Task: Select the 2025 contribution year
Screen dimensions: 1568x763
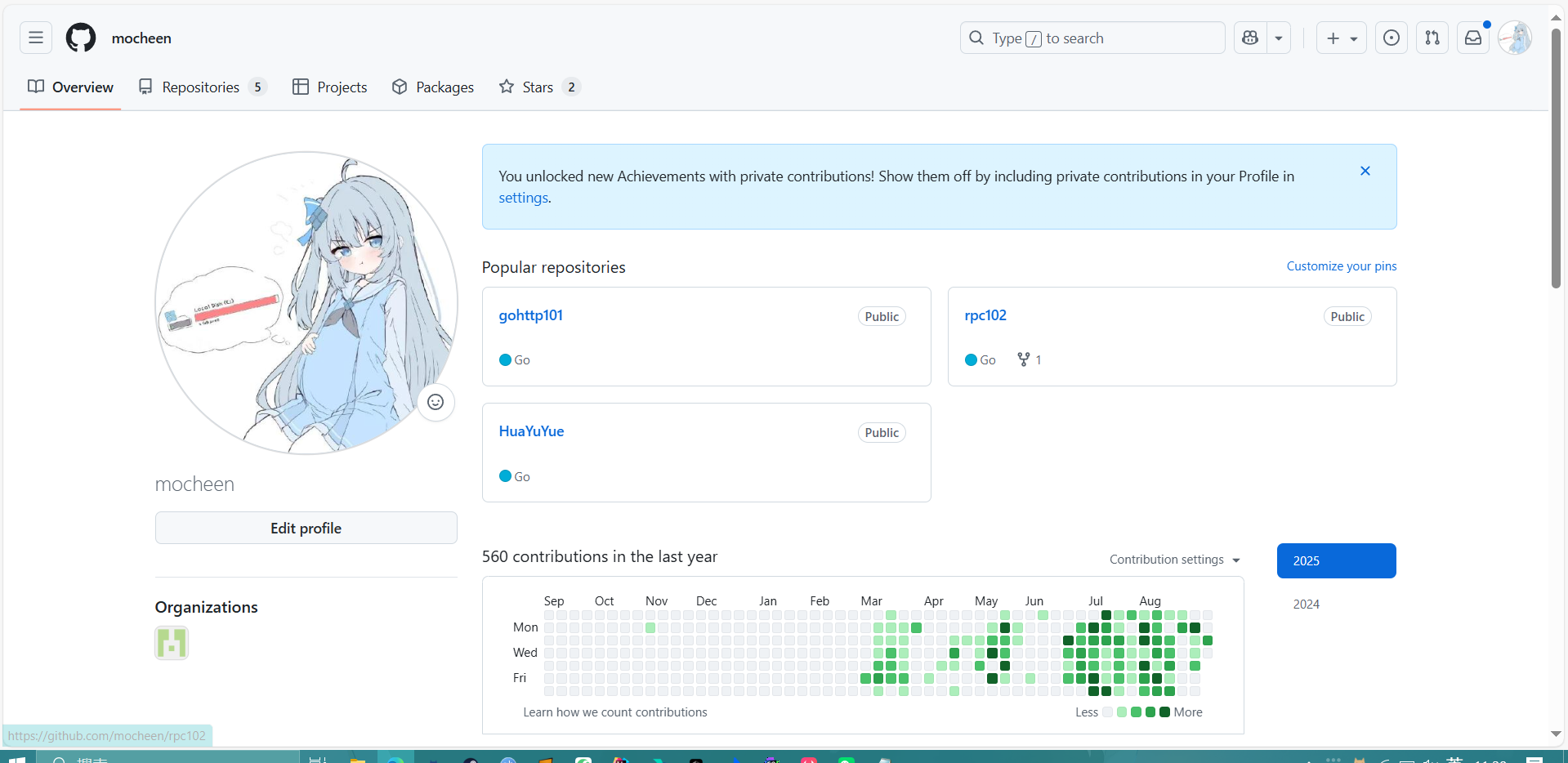Action: click(1337, 560)
